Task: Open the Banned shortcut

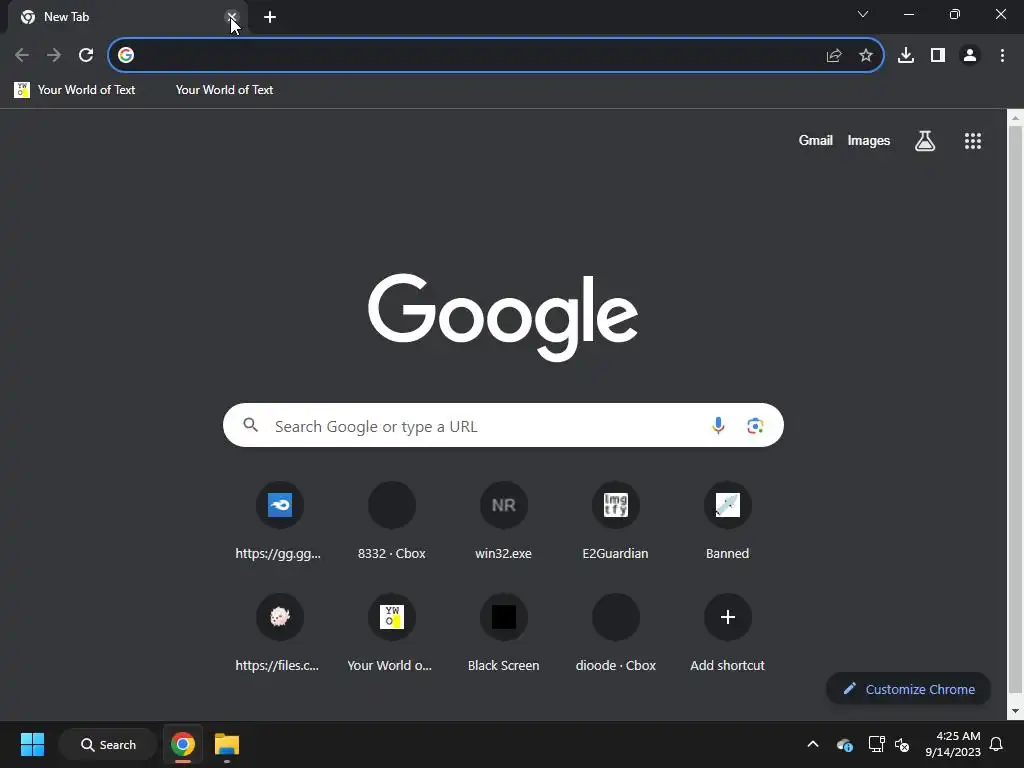Action: (728, 521)
